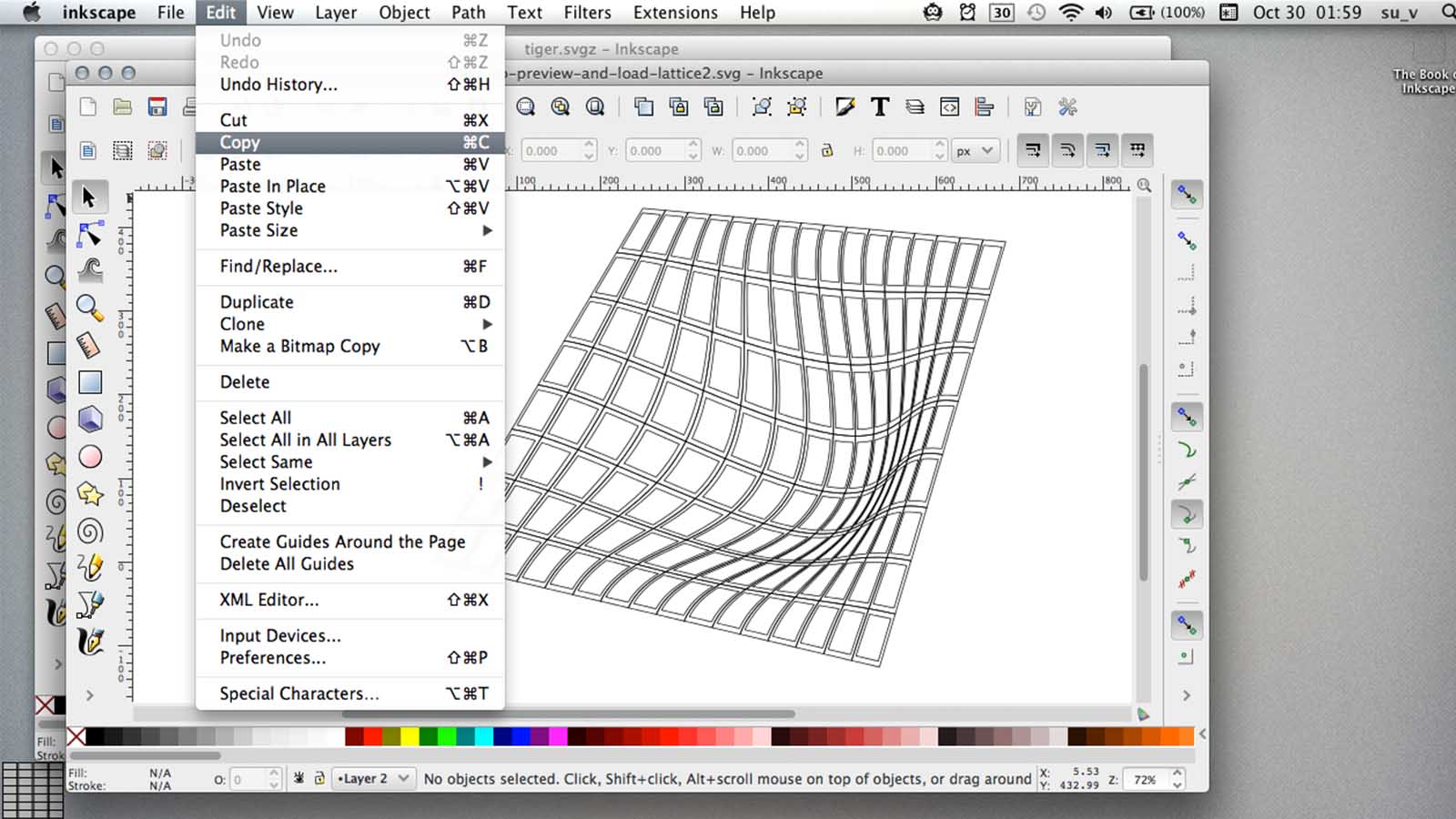Open Align and Distribute icon
Screen dimensions: 1456x819
(x=984, y=107)
